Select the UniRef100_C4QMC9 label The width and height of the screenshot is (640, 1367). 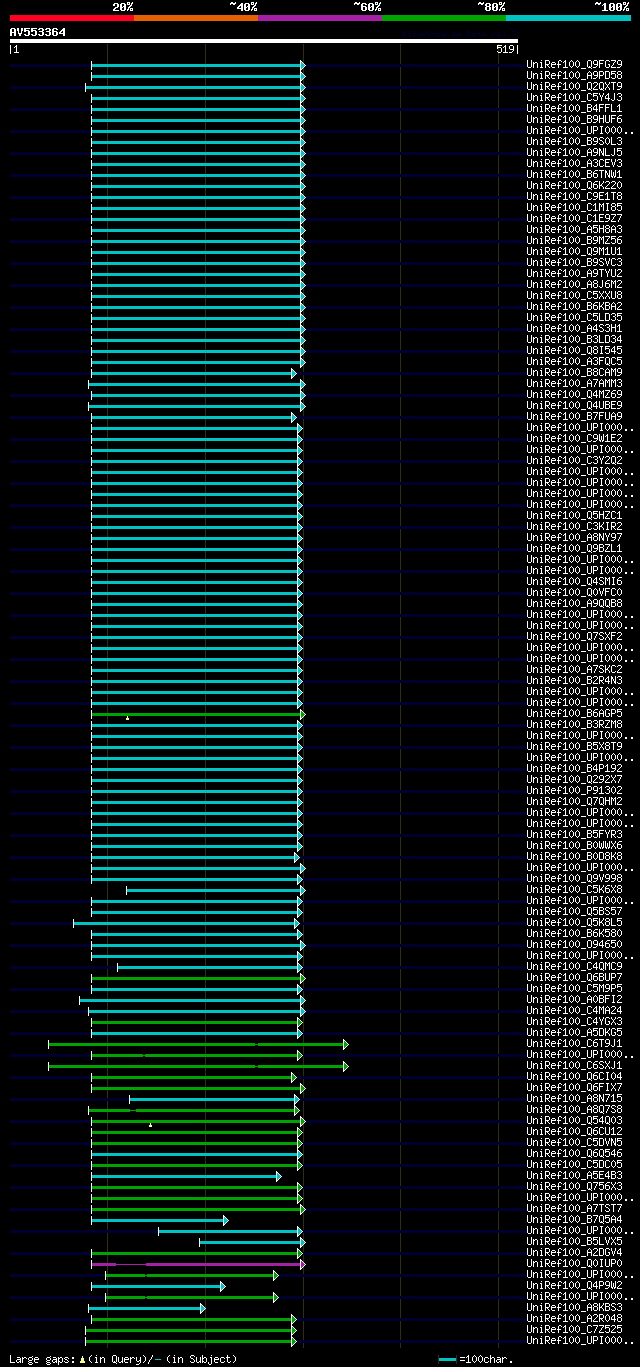(574, 966)
